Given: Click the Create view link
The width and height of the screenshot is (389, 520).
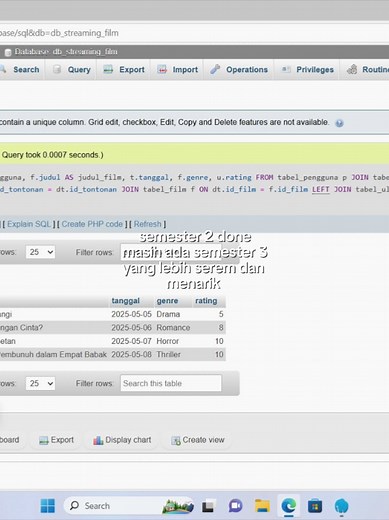Looking at the screenshot, I should tap(198, 440).
